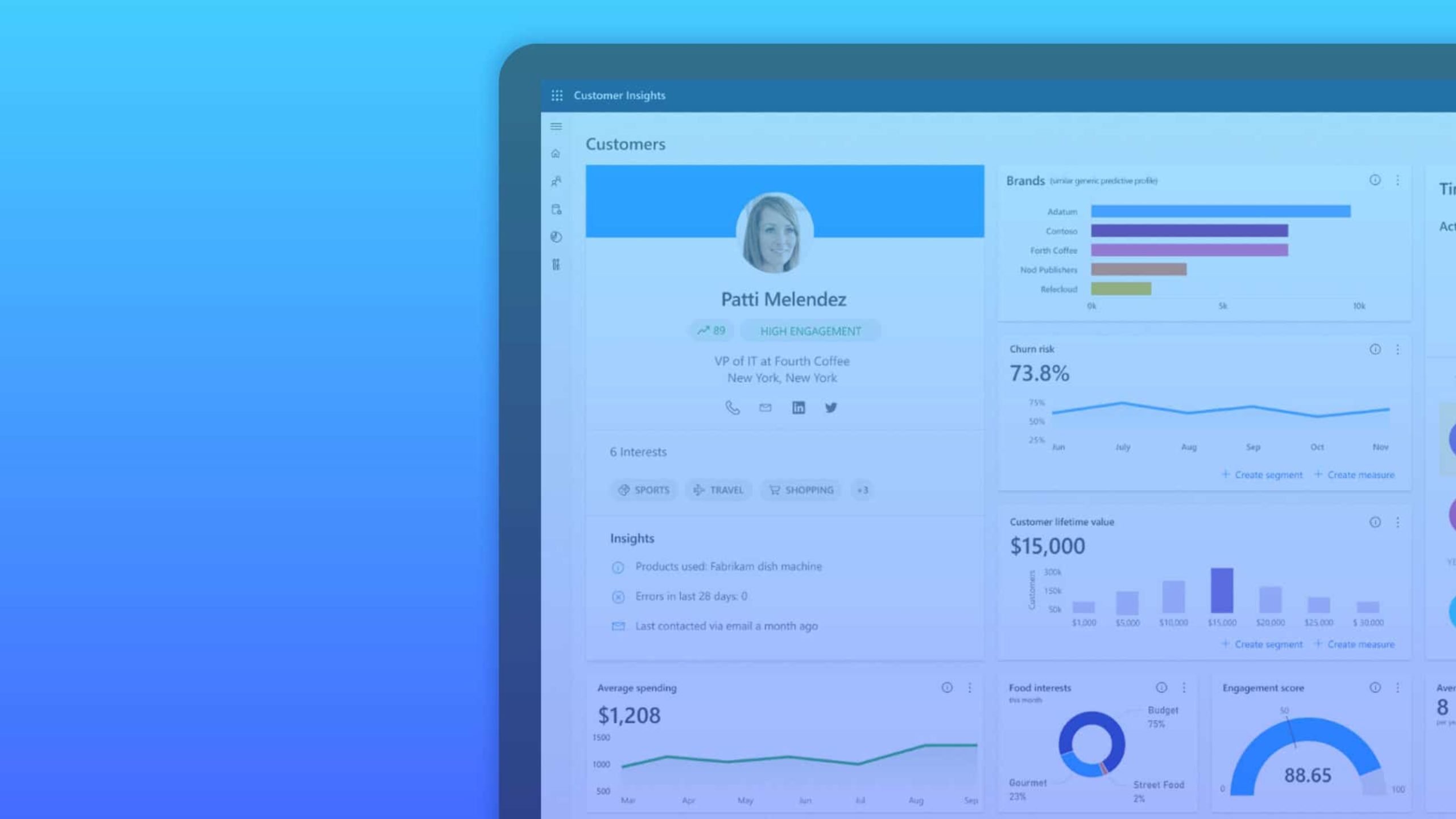Click the home navigation icon
This screenshot has width=1456, height=819.
click(557, 153)
